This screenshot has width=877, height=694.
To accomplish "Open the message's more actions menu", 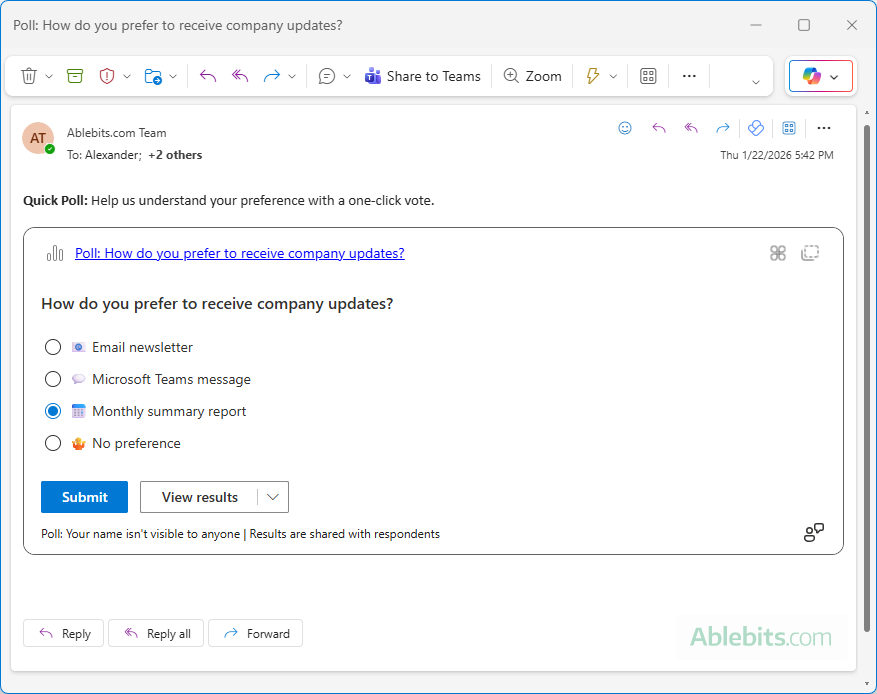I will tap(824, 128).
